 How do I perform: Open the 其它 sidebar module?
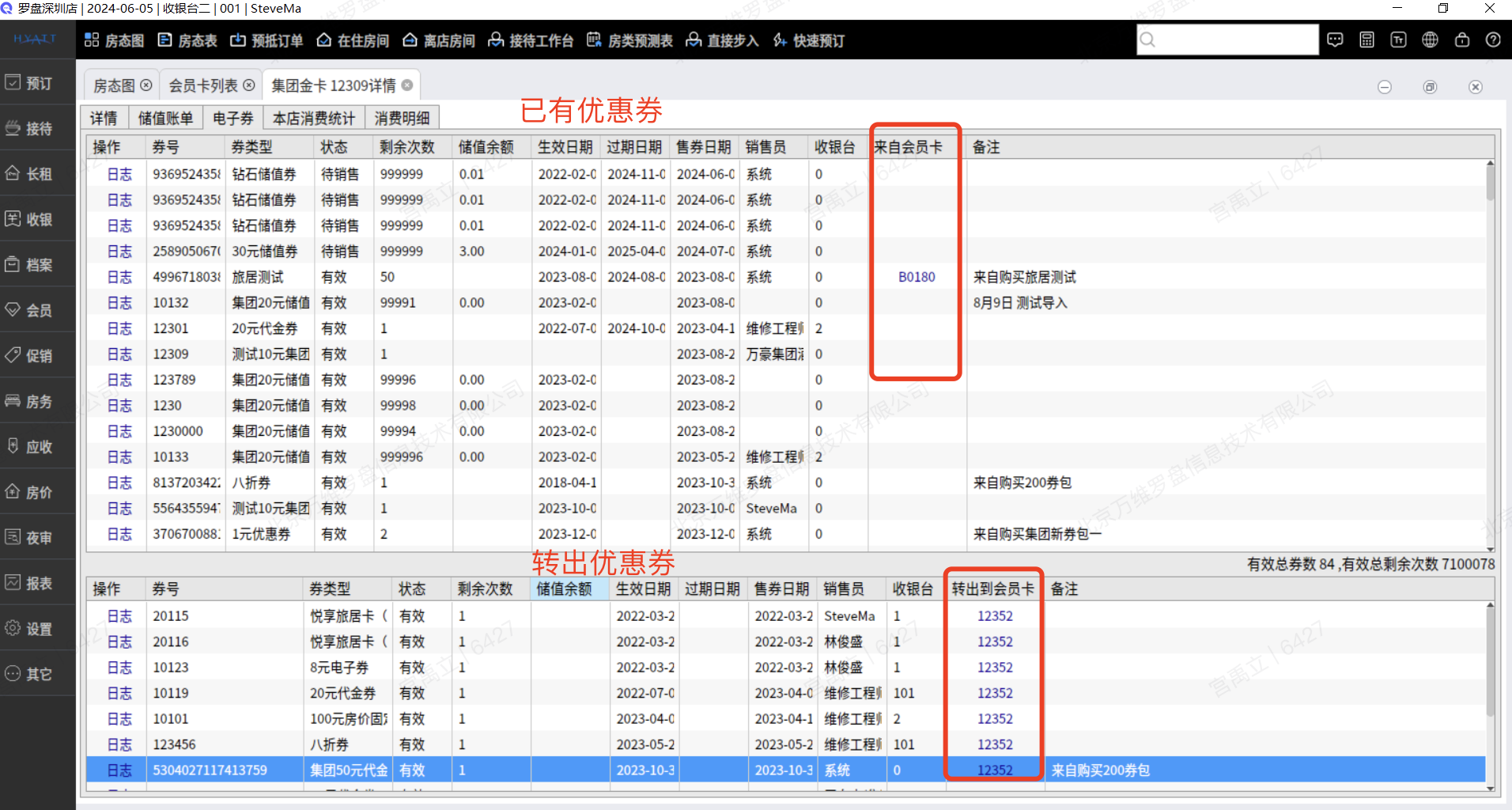point(38,674)
